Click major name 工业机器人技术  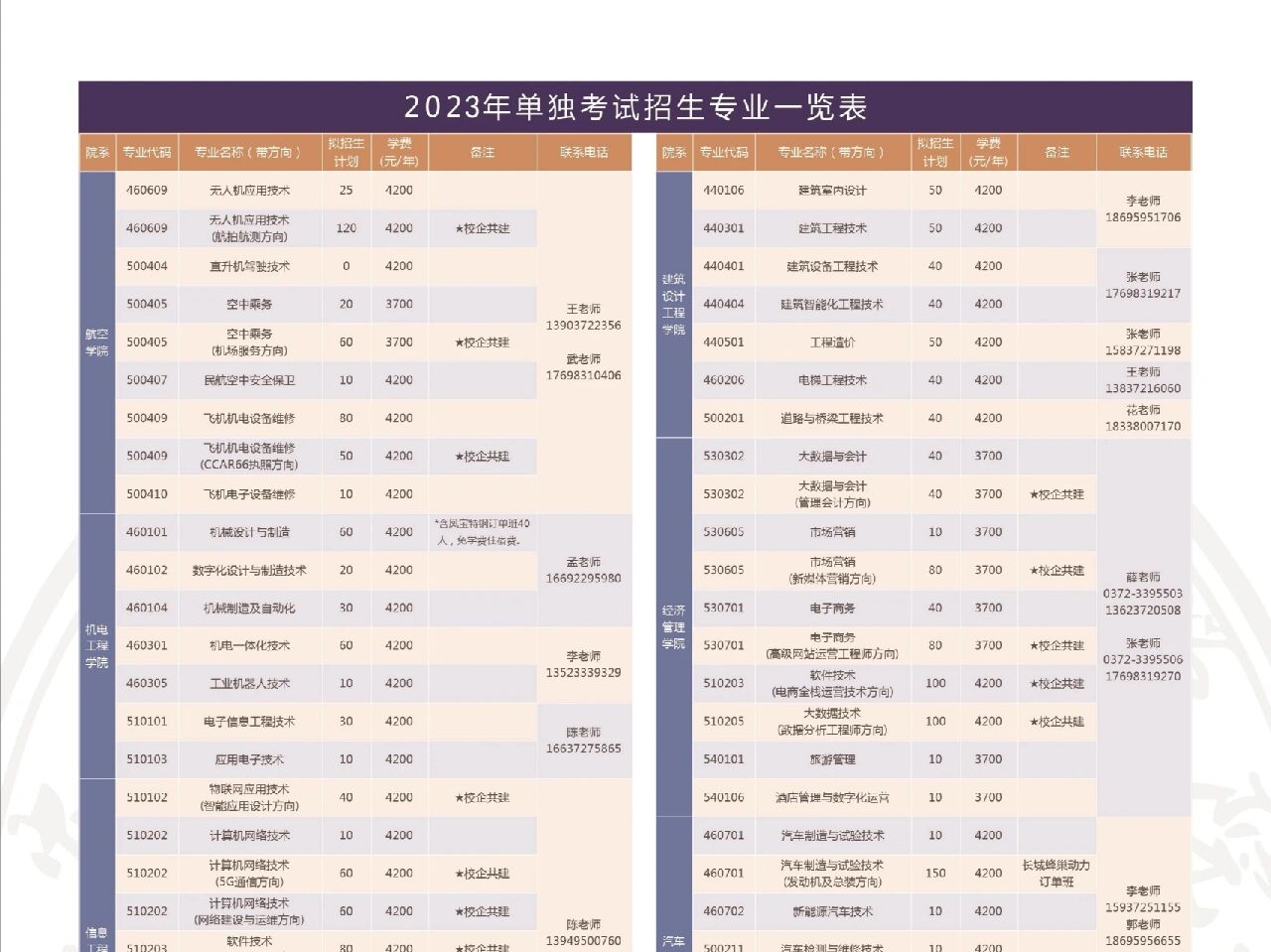pos(249,684)
